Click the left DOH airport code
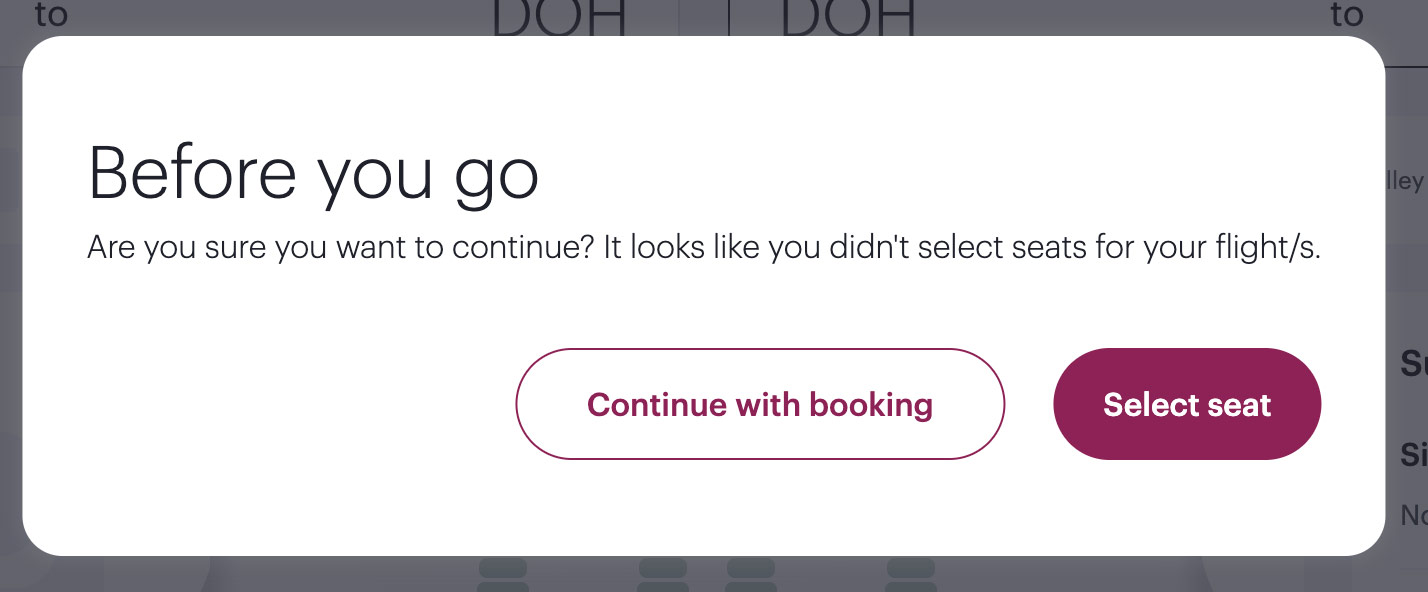The height and width of the screenshot is (592, 1428). (x=560, y=20)
